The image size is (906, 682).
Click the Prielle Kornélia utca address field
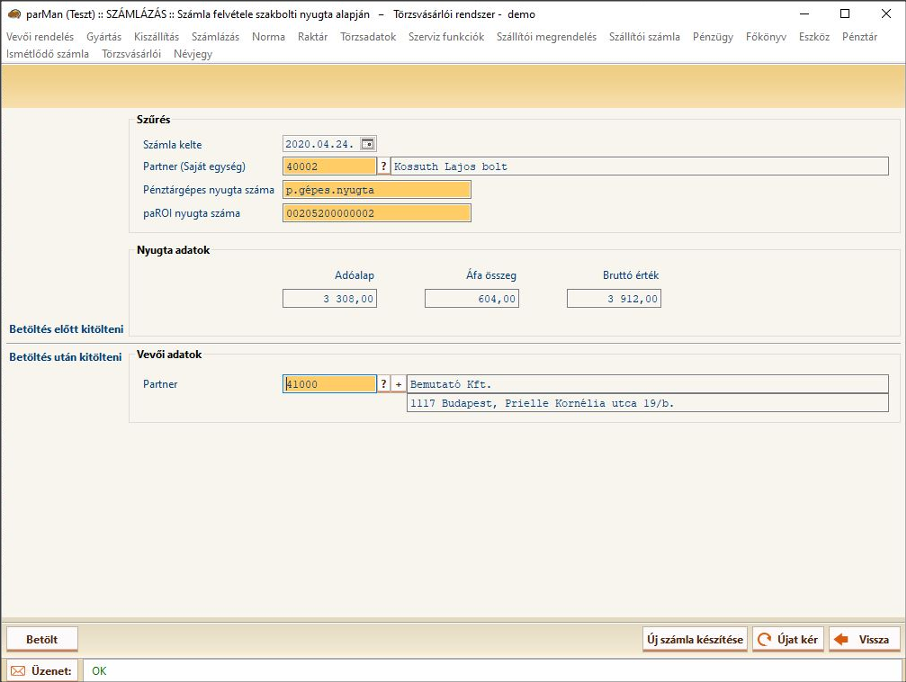tap(648, 403)
